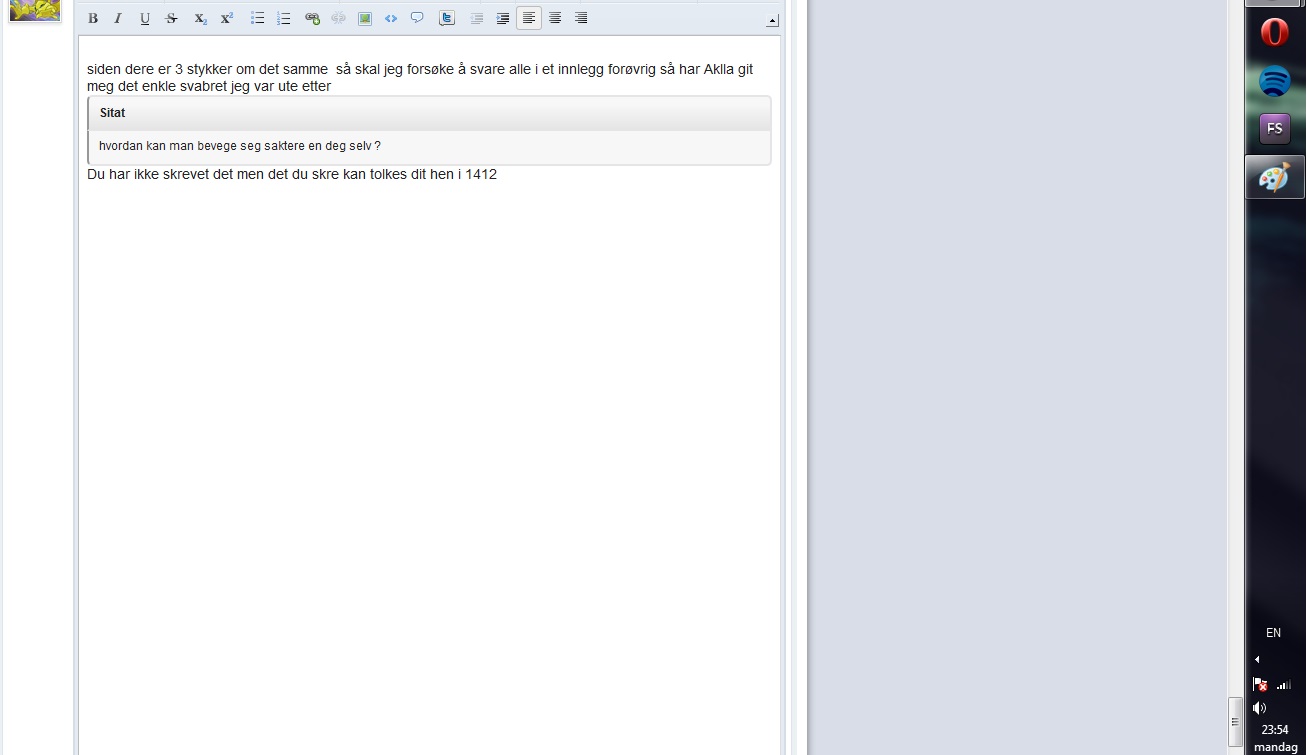Apply subscript formatting
Image resolution: width=1307 pixels, height=755 pixels.
point(200,19)
